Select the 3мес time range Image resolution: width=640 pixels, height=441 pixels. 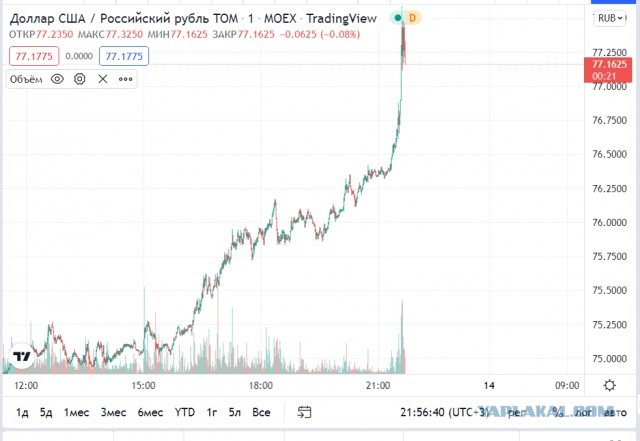[x=113, y=412]
